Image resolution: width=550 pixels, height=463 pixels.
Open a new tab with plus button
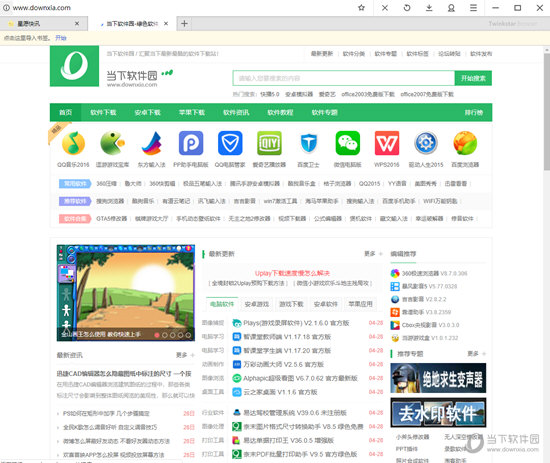point(184,24)
